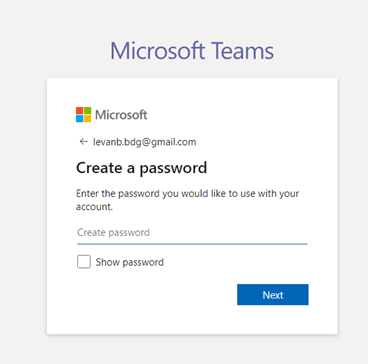Focus the Create password input field

(x=192, y=233)
